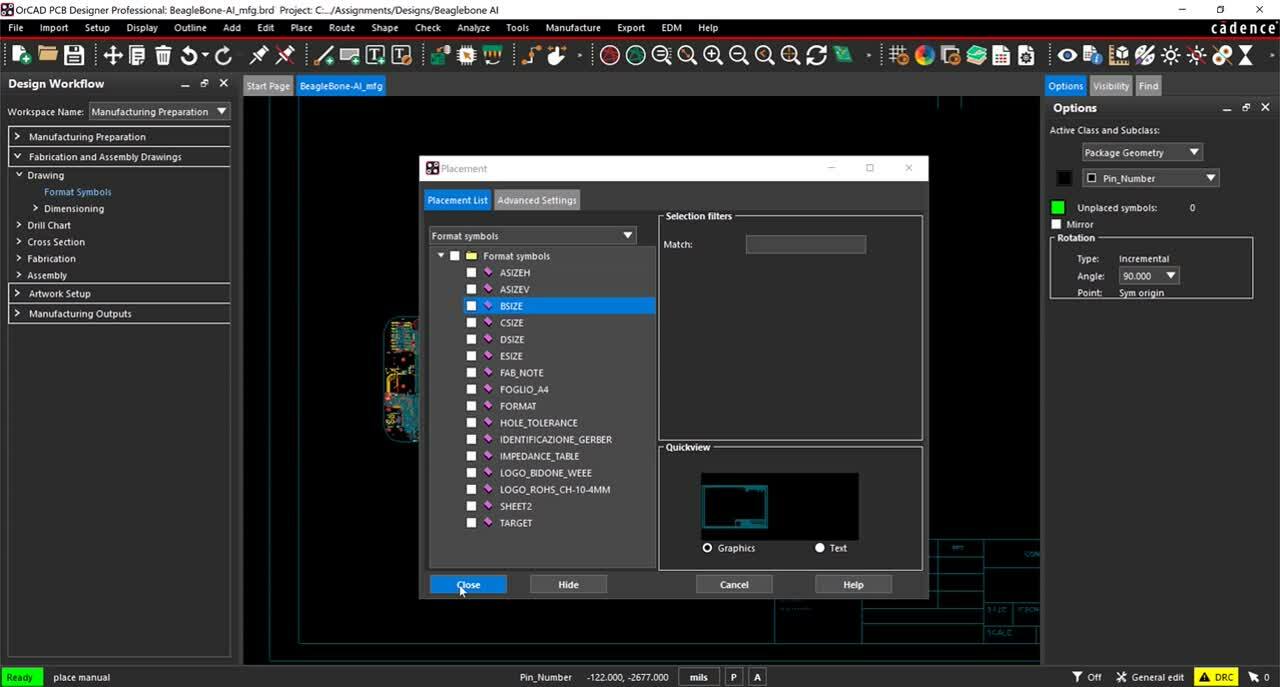Open the Rotation Angle dropdown
The height and width of the screenshot is (687, 1280).
(1168, 276)
